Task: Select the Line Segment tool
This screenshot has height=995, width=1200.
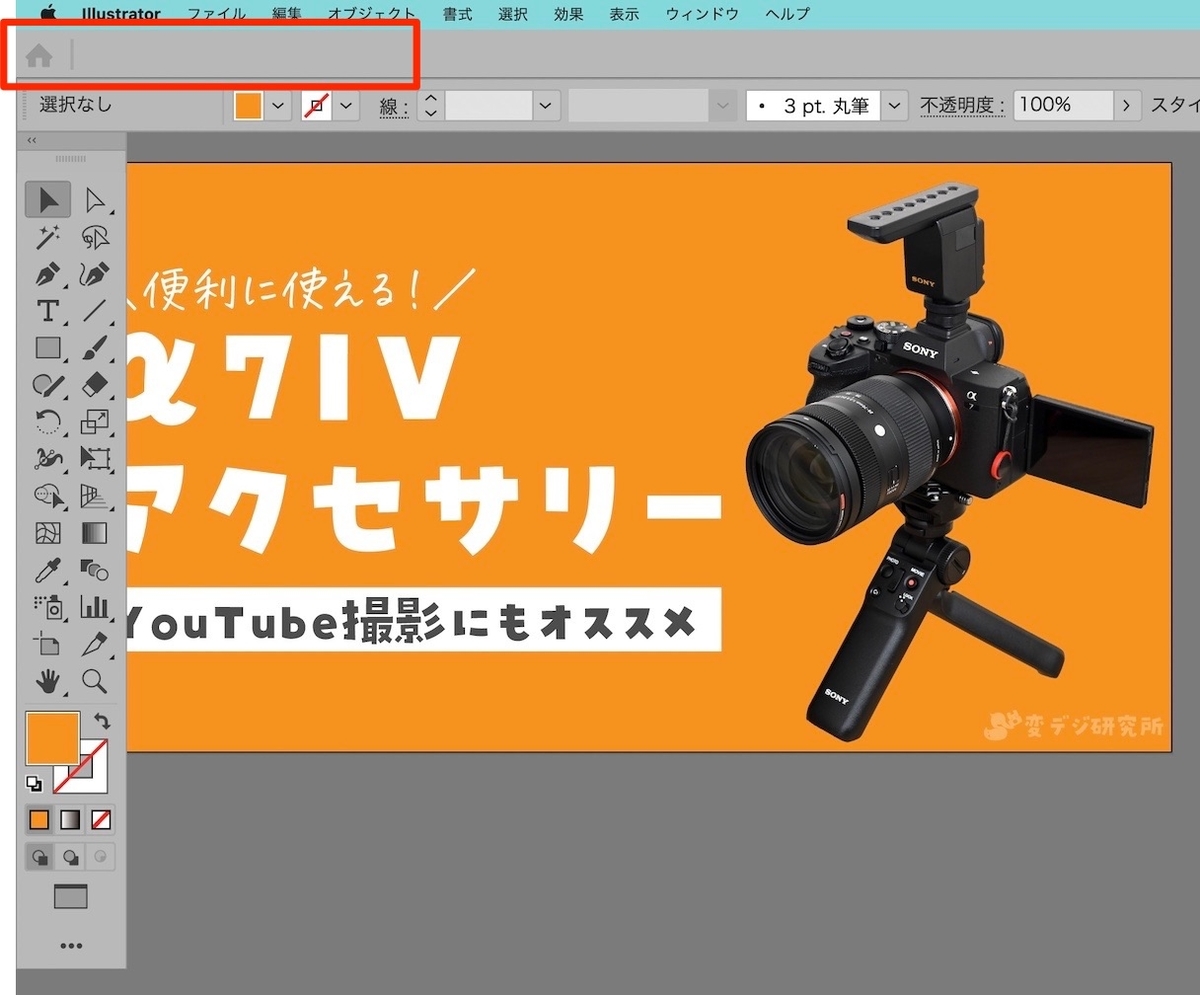Action: click(95, 311)
